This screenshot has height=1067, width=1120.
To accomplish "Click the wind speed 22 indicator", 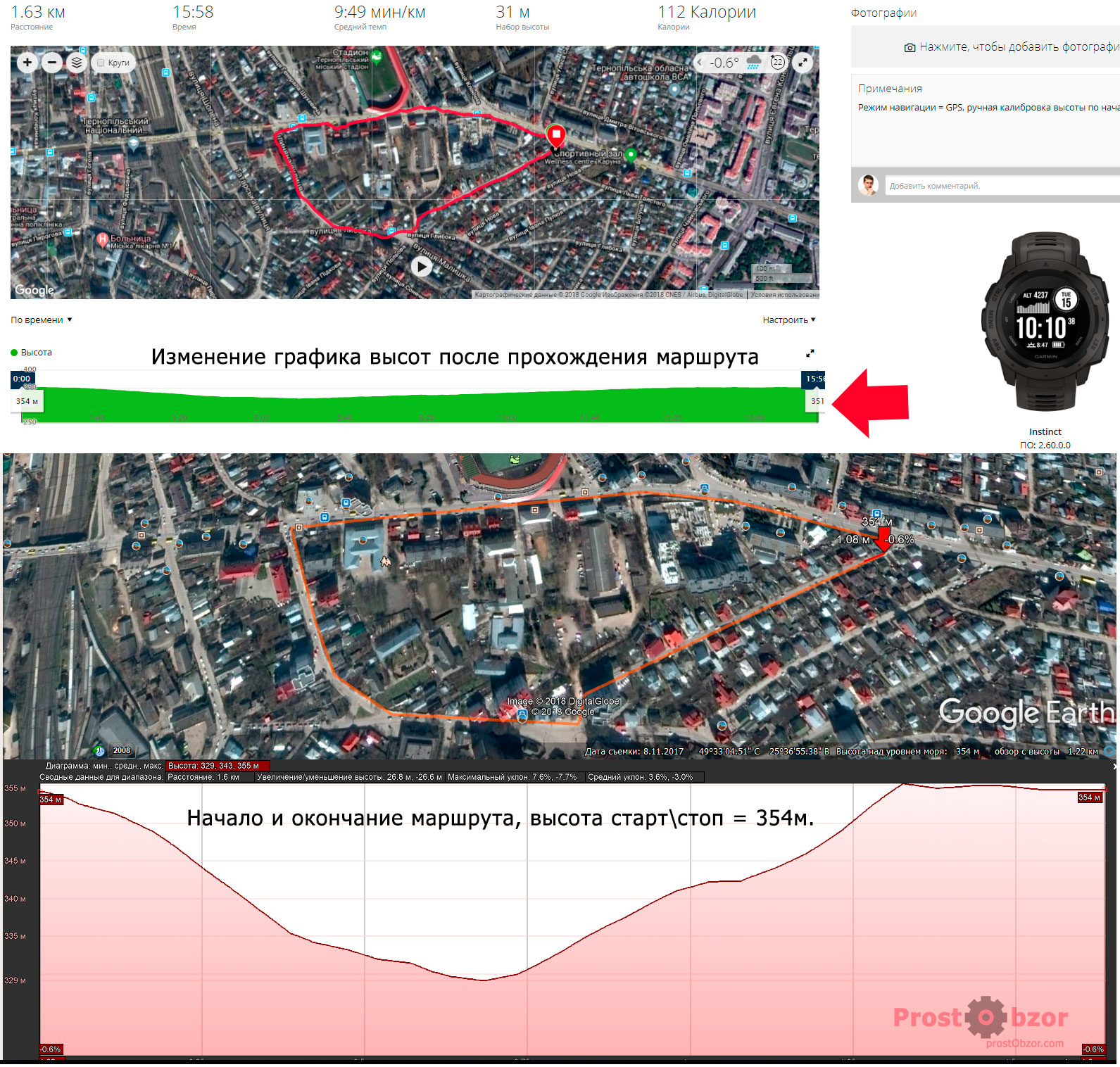I will (x=777, y=63).
